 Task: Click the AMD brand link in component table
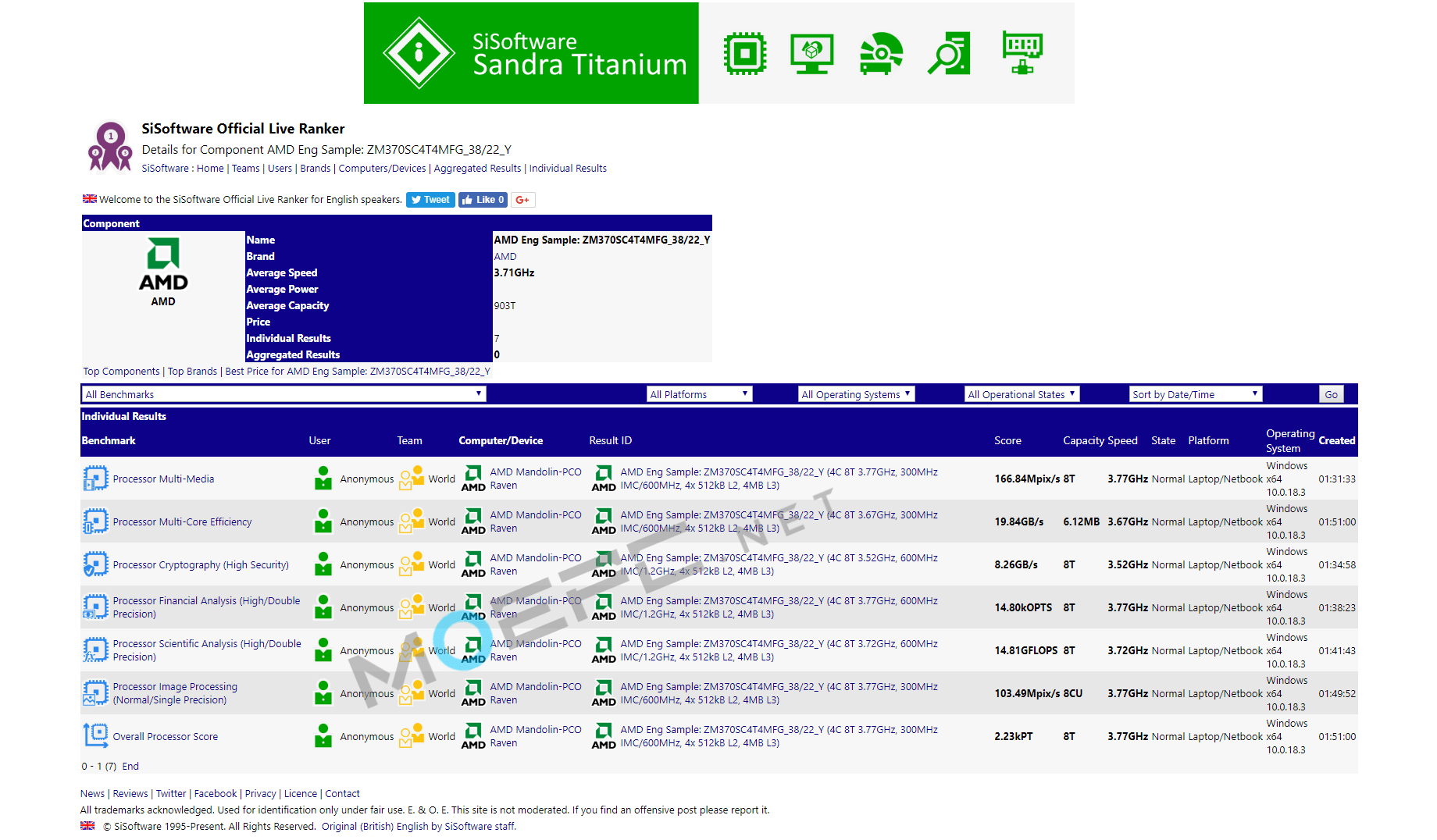pos(505,256)
